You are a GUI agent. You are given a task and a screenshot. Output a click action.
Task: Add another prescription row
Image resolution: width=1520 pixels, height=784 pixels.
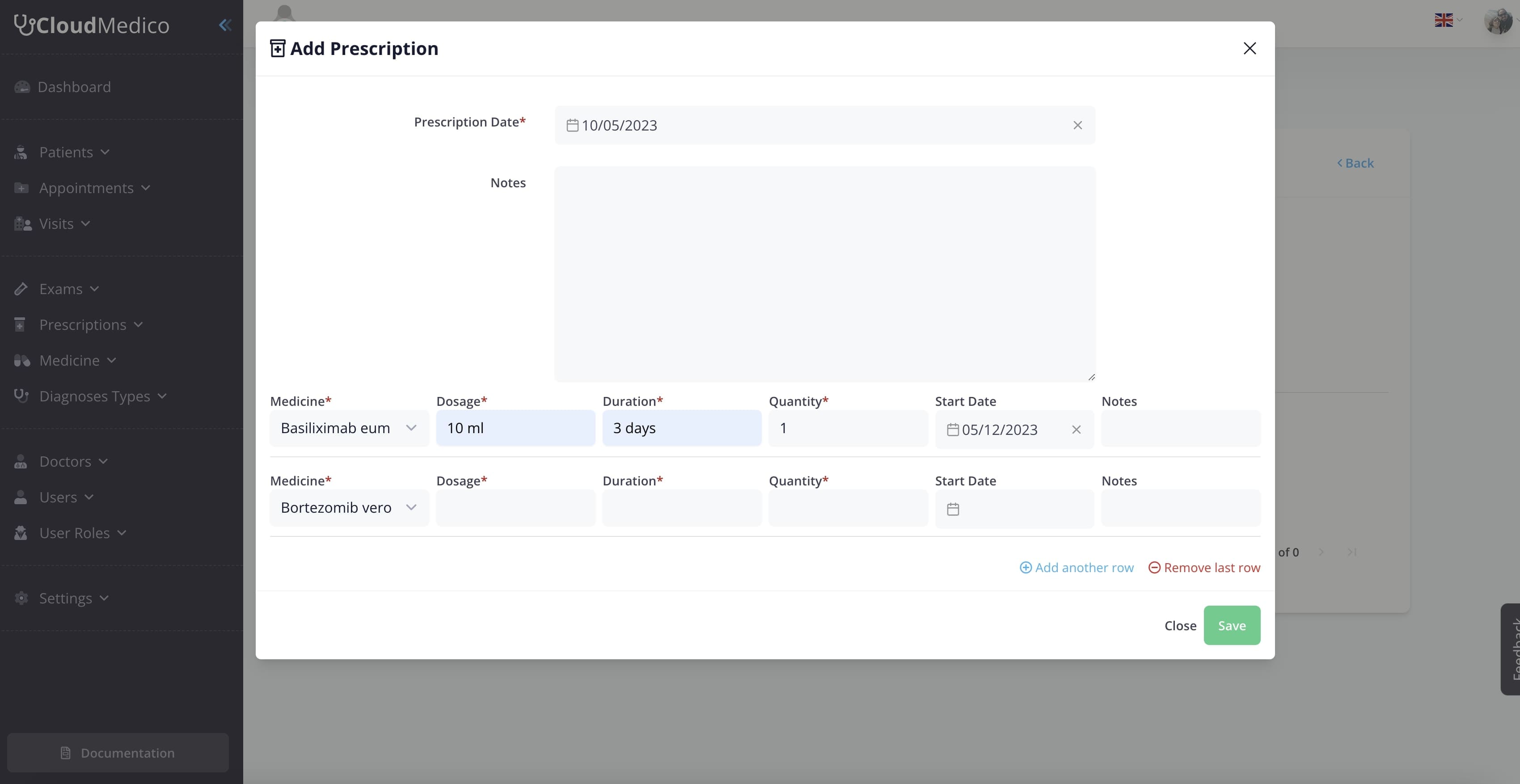pos(1076,567)
